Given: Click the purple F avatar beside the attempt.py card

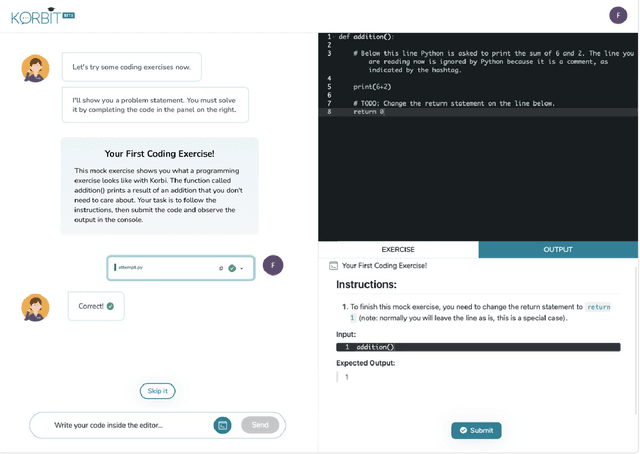Looking at the screenshot, I should point(273,265).
